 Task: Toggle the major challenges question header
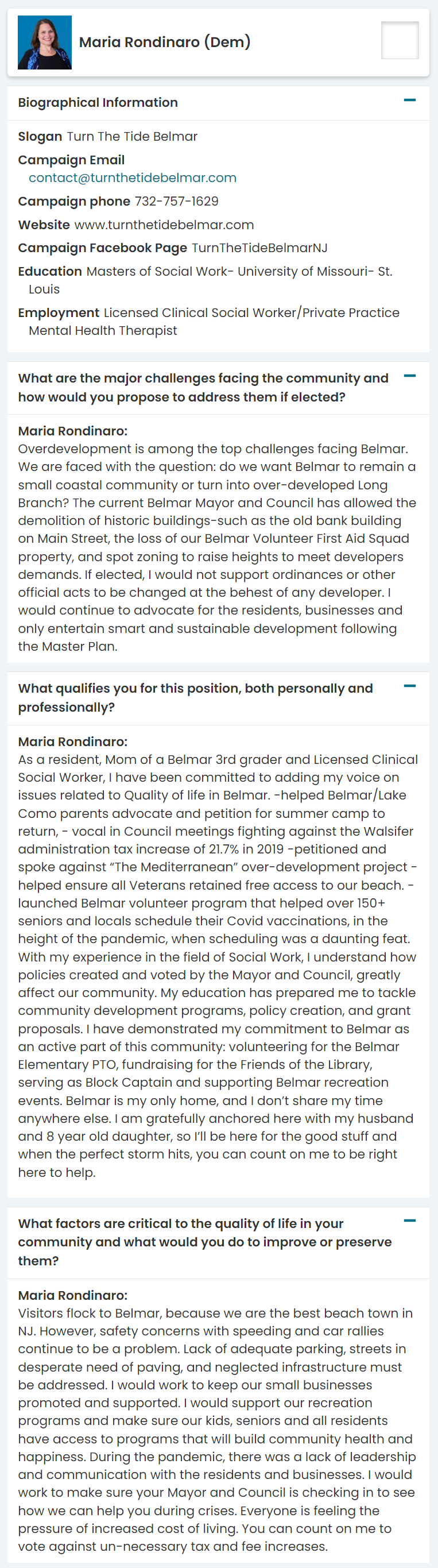click(203, 387)
